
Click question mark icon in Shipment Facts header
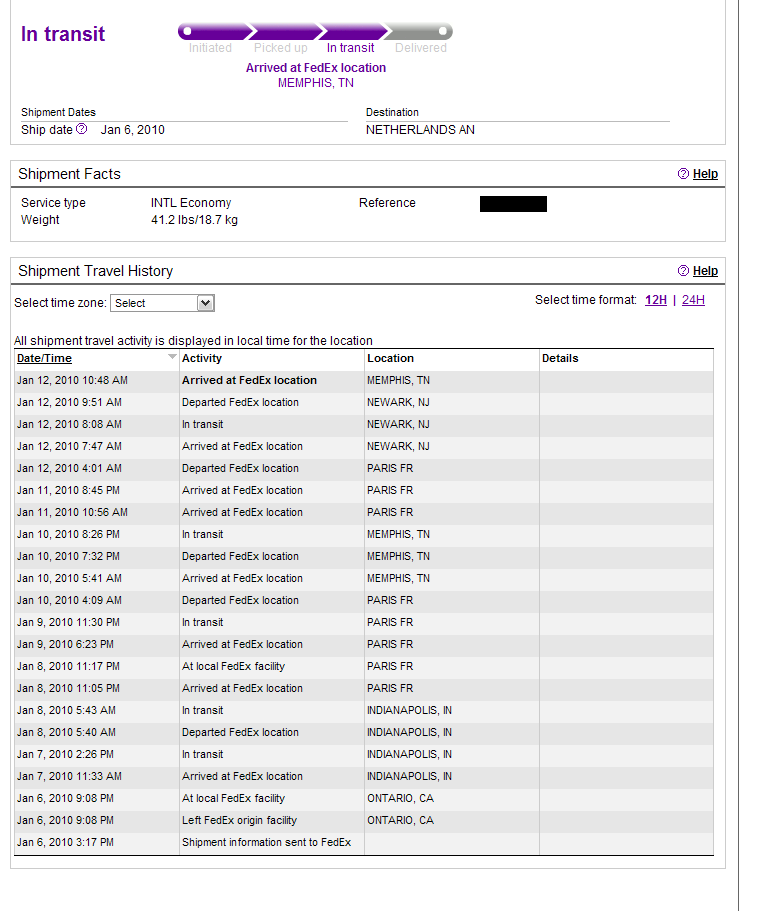click(x=683, y=174)
